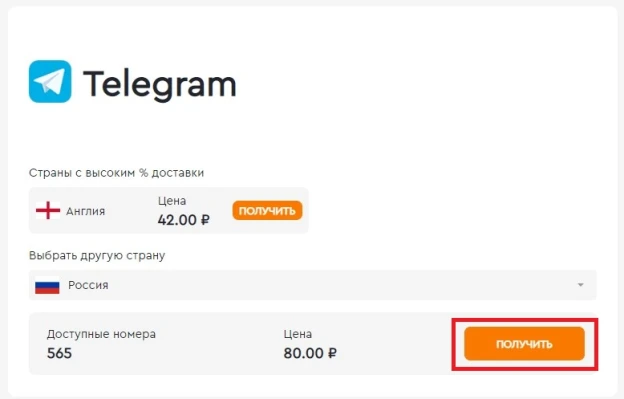
Task: Click the Telegram title heading
Action: point(160,84)
